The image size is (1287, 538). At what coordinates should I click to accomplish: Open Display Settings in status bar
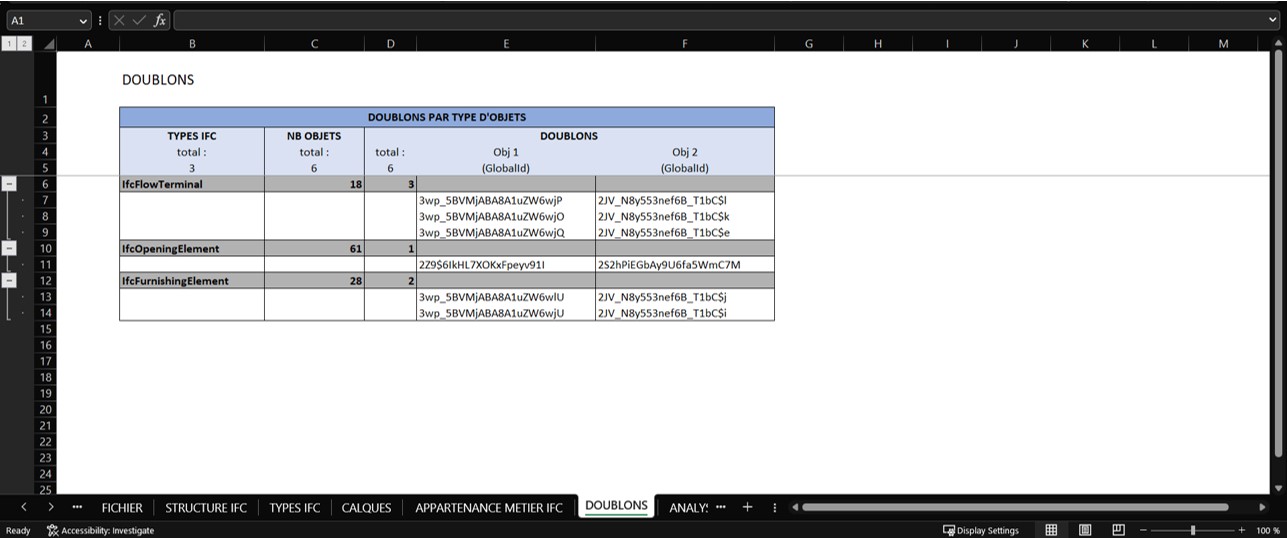tap(981, 530)
